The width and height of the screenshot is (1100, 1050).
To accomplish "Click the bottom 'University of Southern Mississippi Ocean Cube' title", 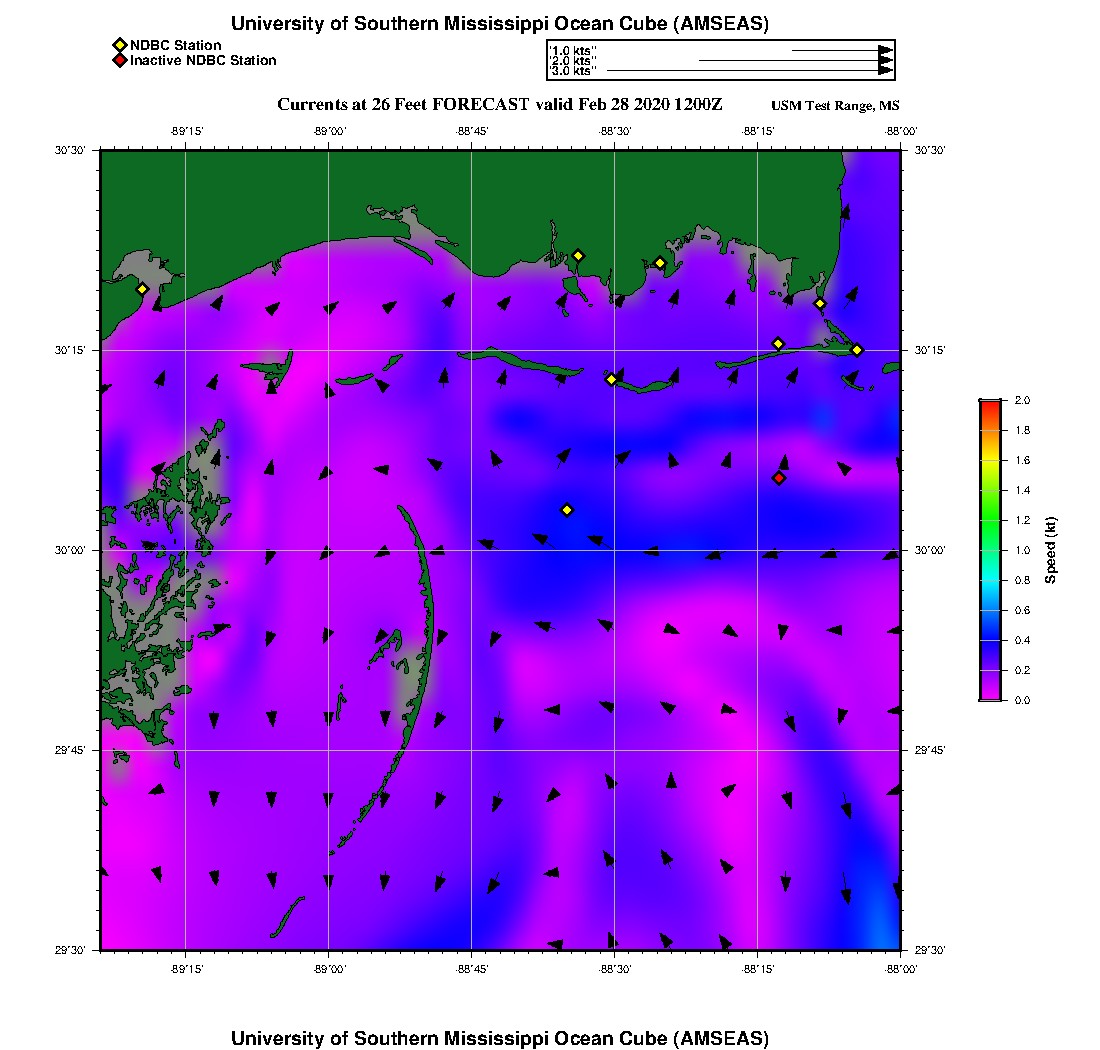I will click(500, 1038).
